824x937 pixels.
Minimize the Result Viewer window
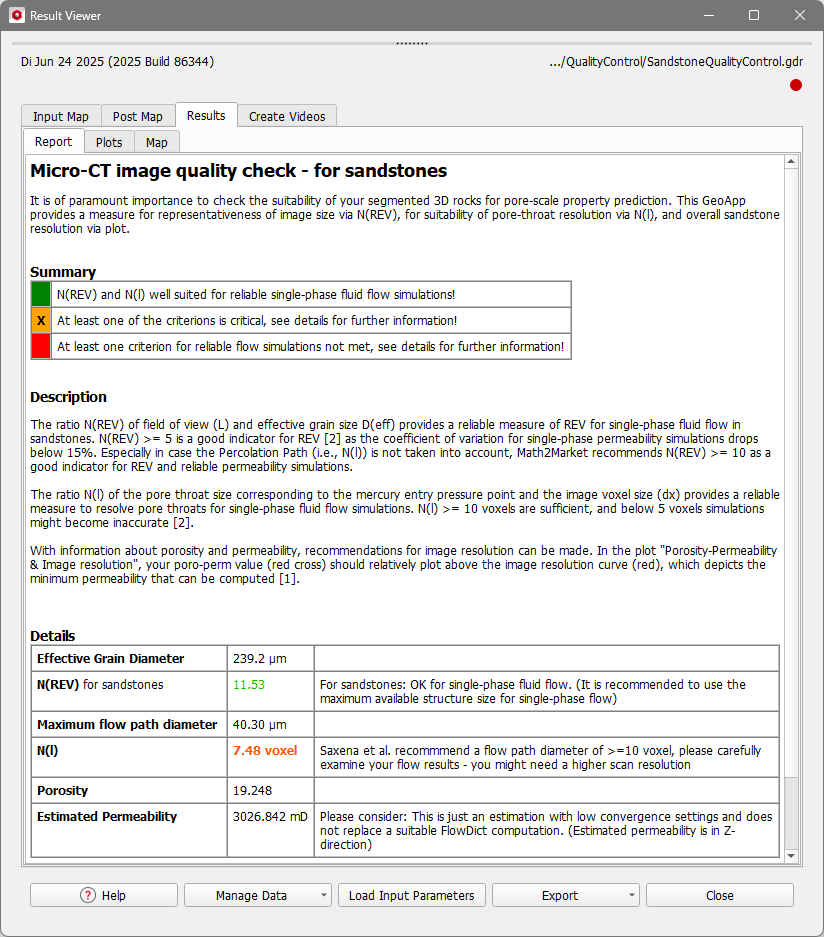pos(709,16)
